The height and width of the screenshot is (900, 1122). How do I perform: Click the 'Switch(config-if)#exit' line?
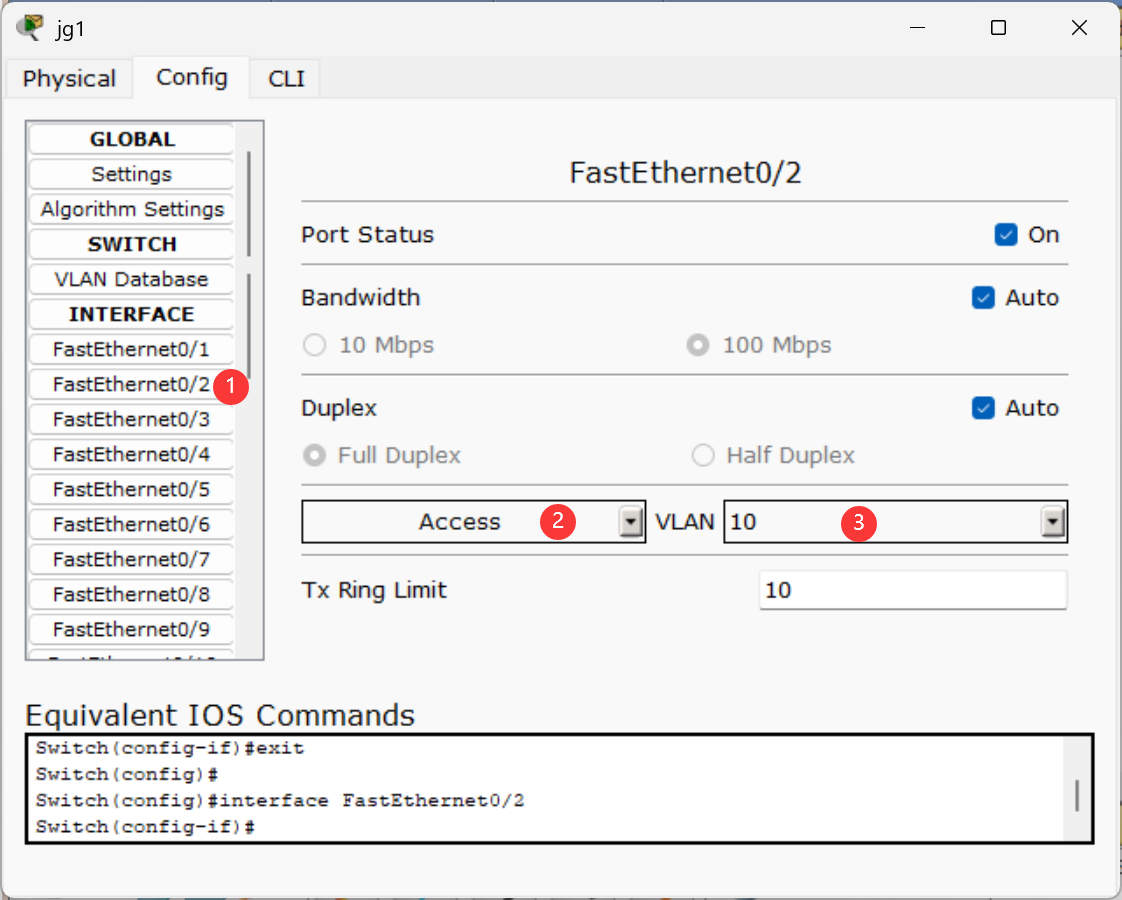pos(170,748)
